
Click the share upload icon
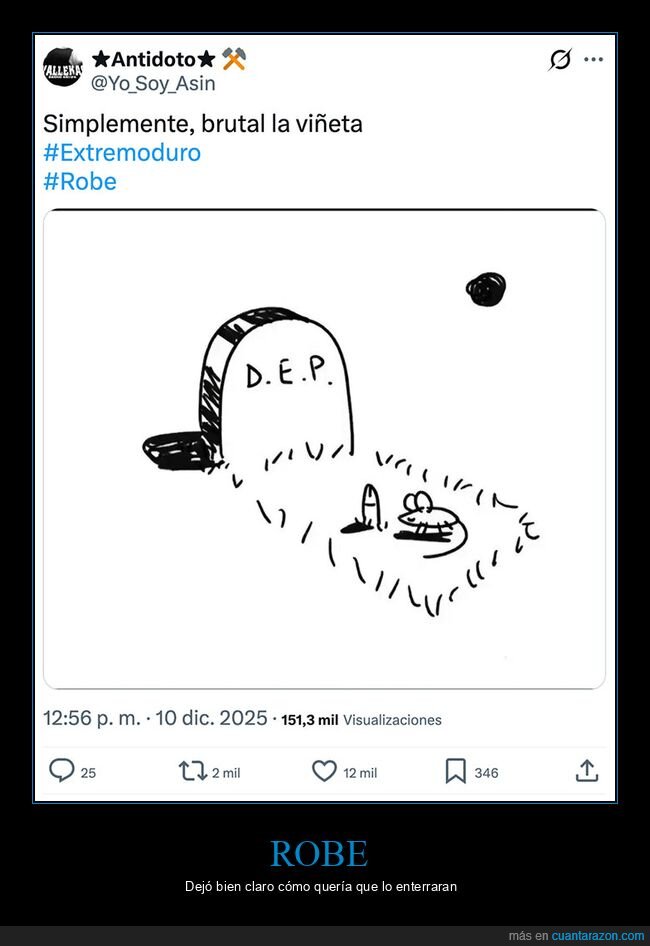(x=587, y=771)
